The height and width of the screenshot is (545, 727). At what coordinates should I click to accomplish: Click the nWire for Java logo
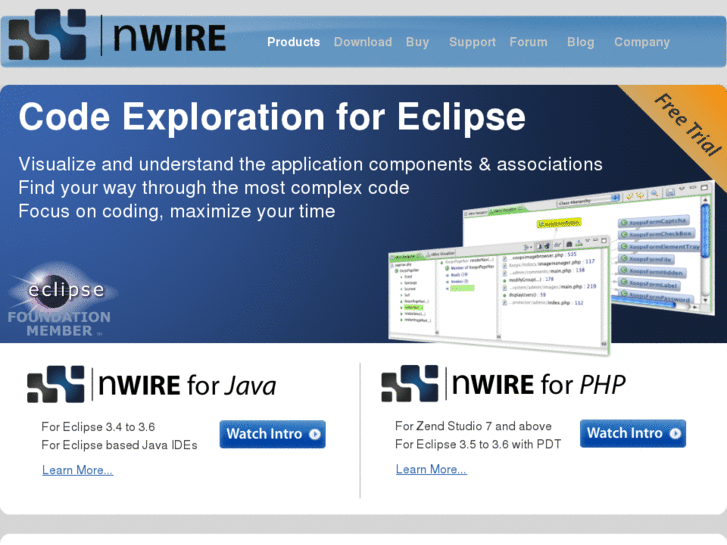[152, 385]
